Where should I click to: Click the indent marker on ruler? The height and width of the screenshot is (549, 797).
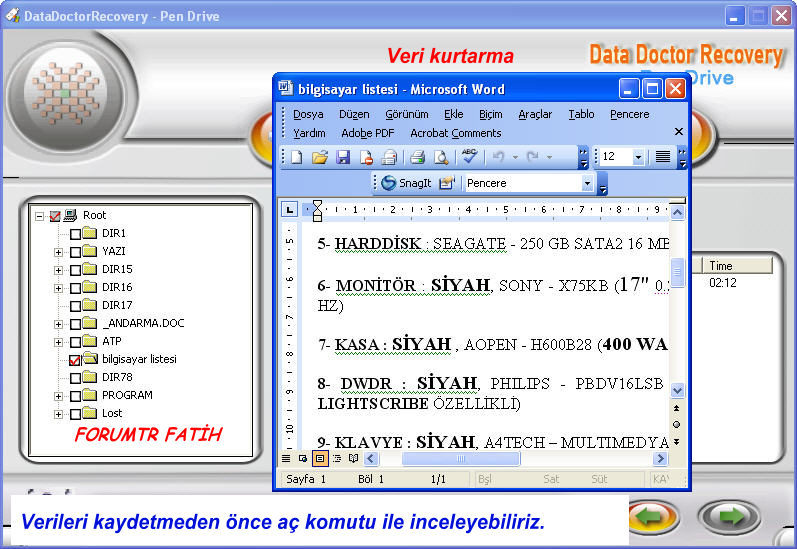pyautogui.click(x=317, y=210)
